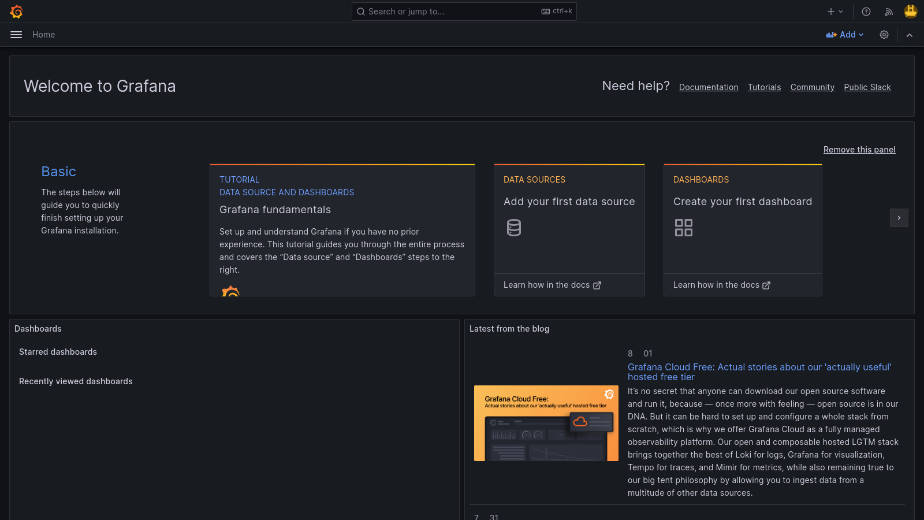Click the Grafana logo icon
The height and width of the screenshot is (520, 924).
tap(16, 11)
